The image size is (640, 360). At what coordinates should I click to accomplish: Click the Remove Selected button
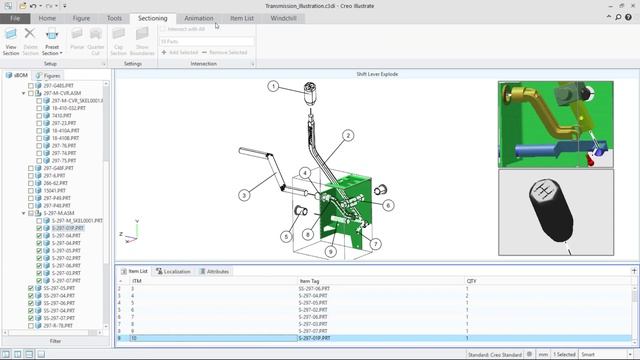click(224, 52)
